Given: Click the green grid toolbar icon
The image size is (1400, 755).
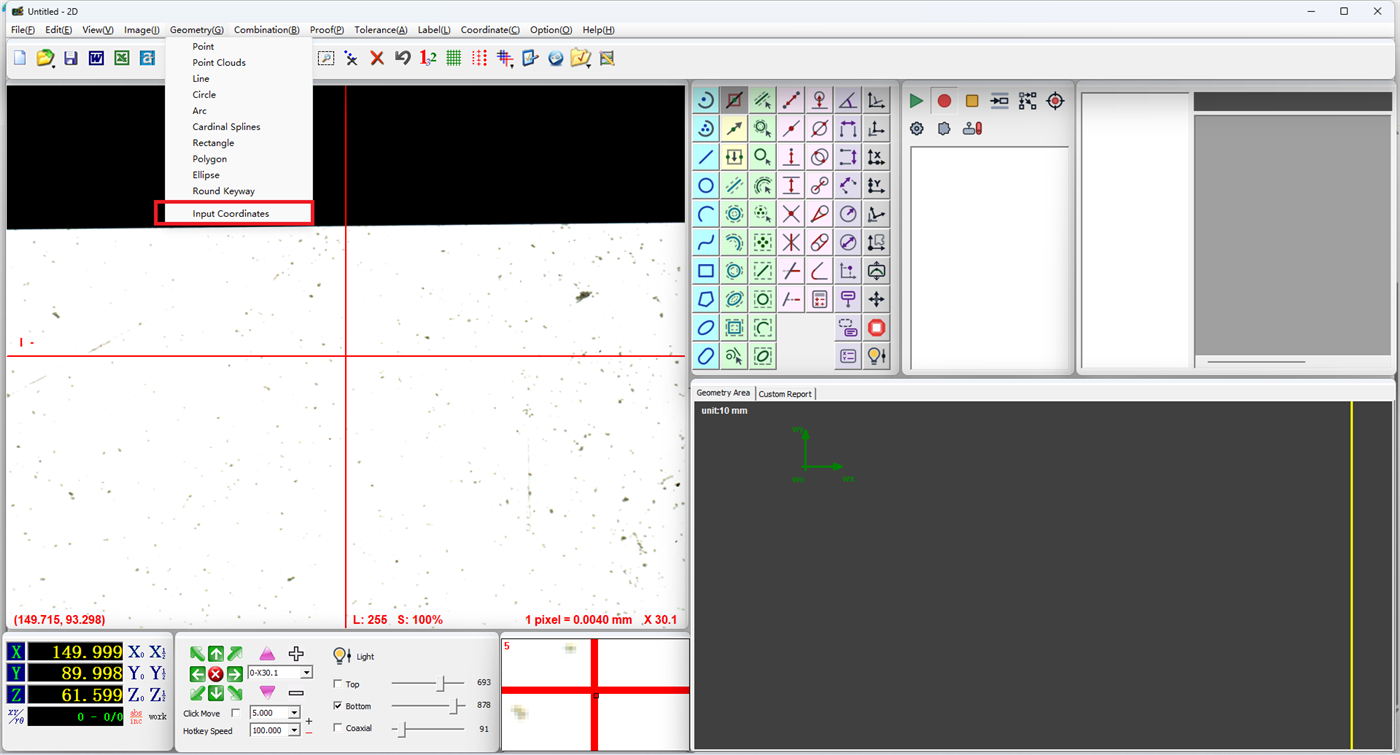Looking at the screenshot, I should [x=453, y=58].
